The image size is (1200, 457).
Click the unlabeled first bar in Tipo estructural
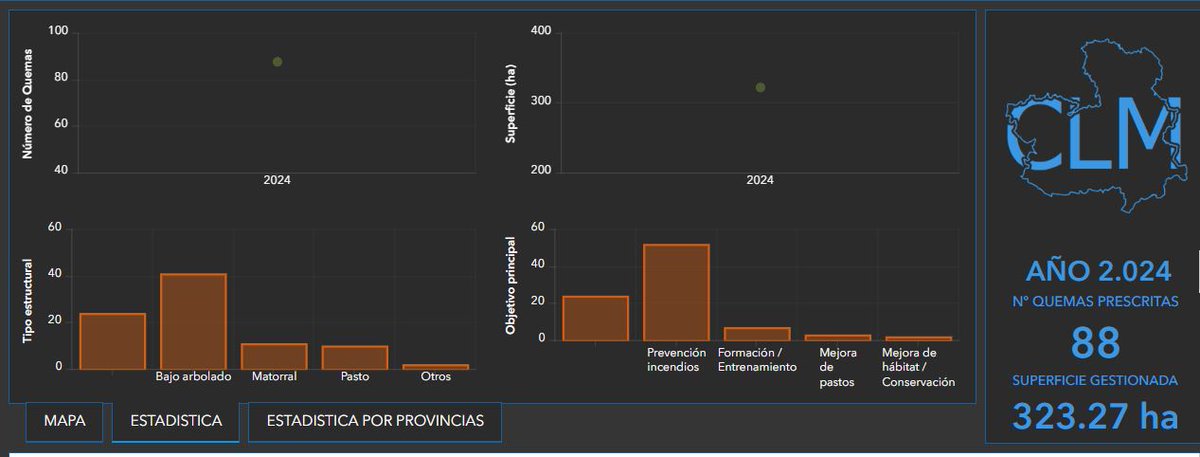113,341
